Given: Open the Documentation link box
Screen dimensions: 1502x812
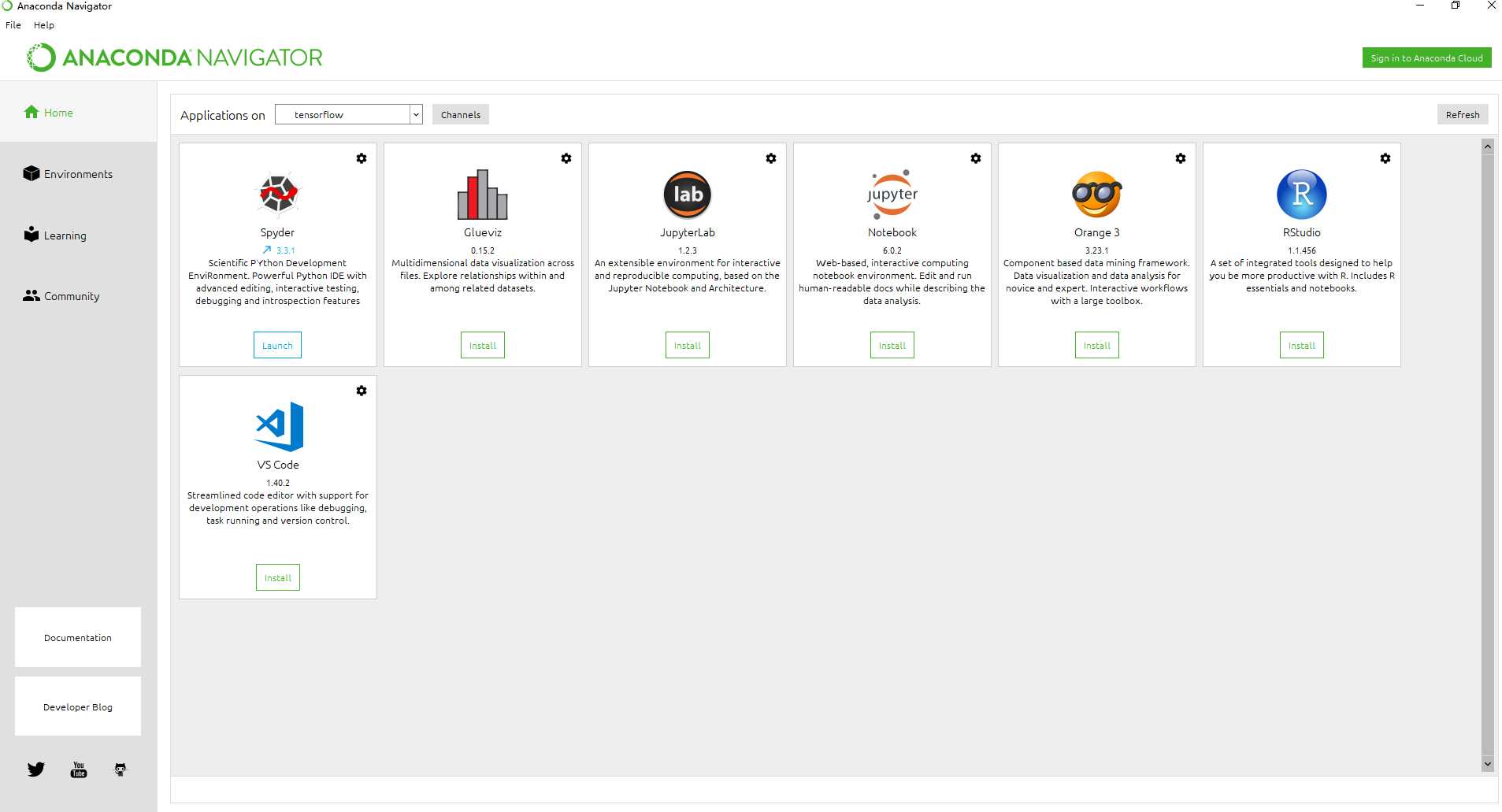Looking at the screenshot, I should coord(78,637).
